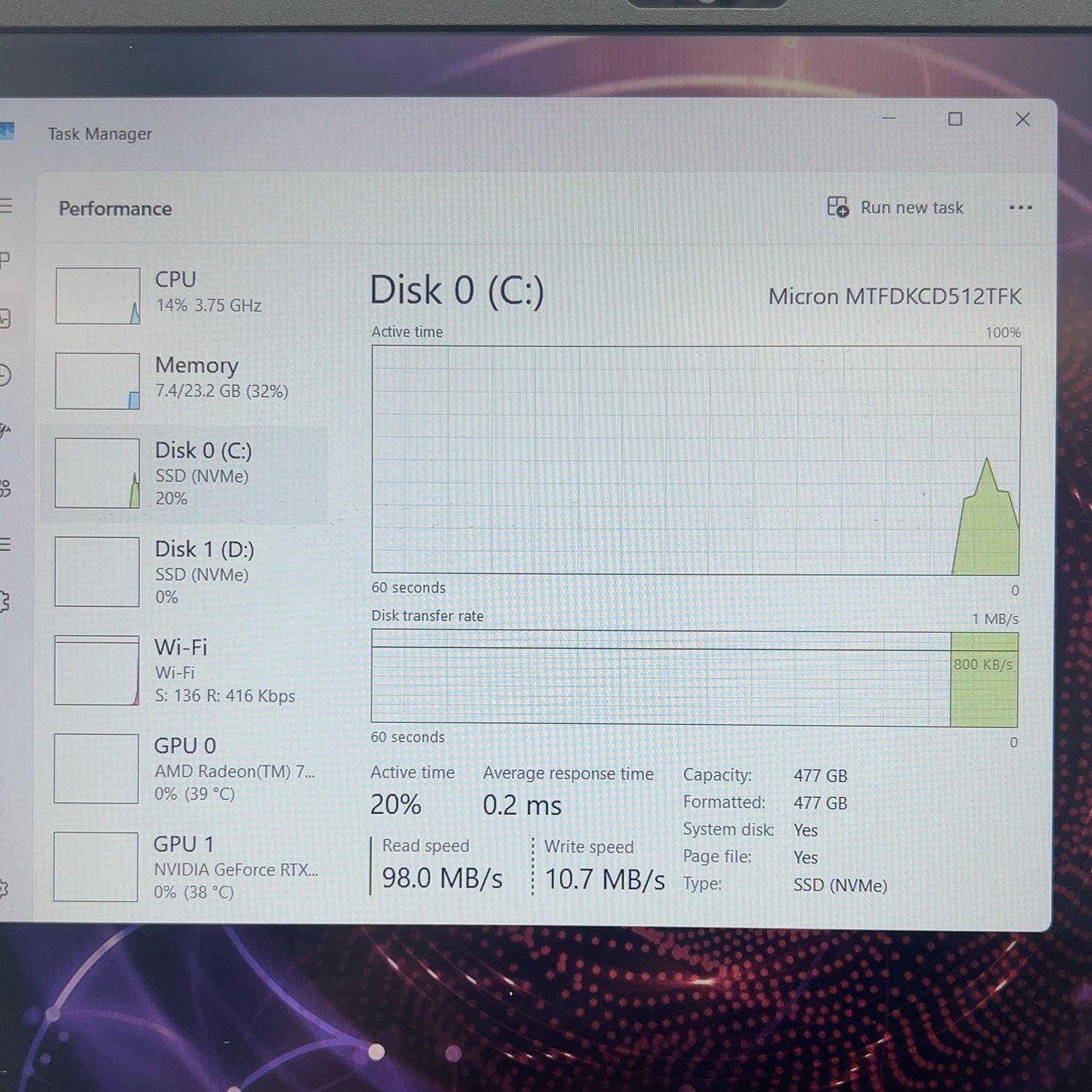Select the Memory performance entry
Viewport: 1092px width, 1092px height.
pyautogui.click(x=186, y=380)
